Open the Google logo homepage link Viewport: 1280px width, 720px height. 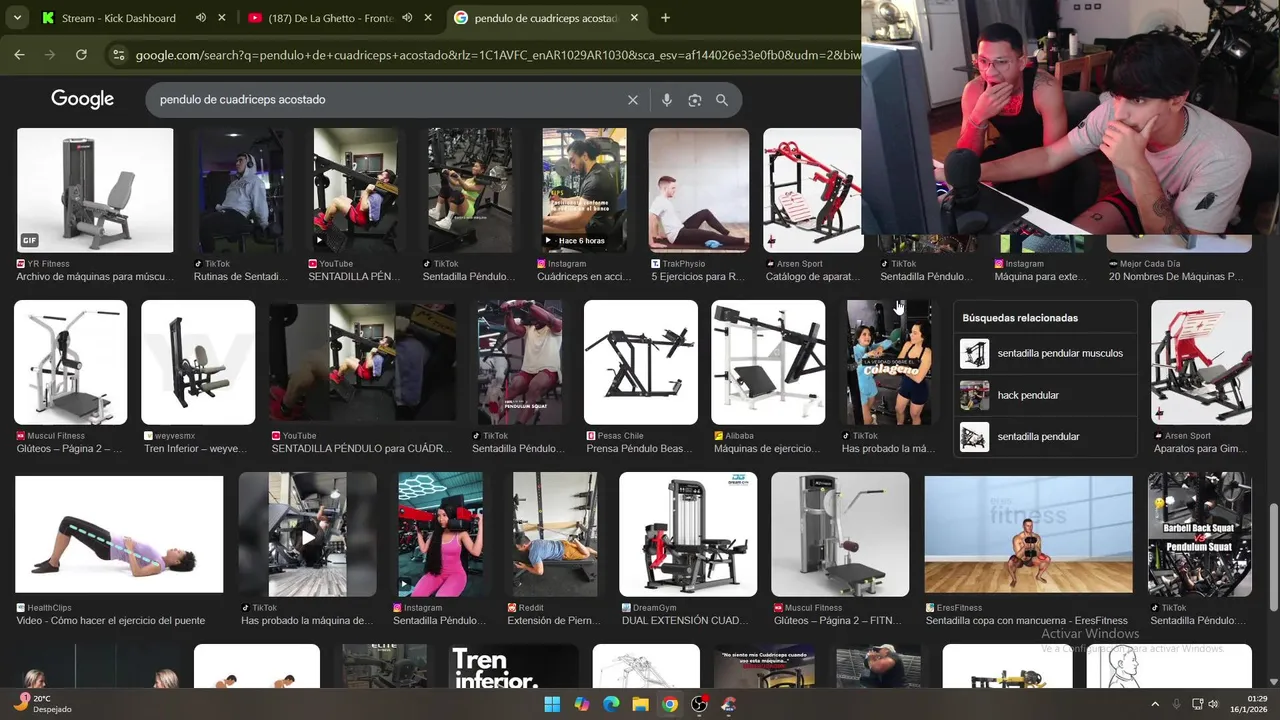pyautogui.click(x=82, y=99)
